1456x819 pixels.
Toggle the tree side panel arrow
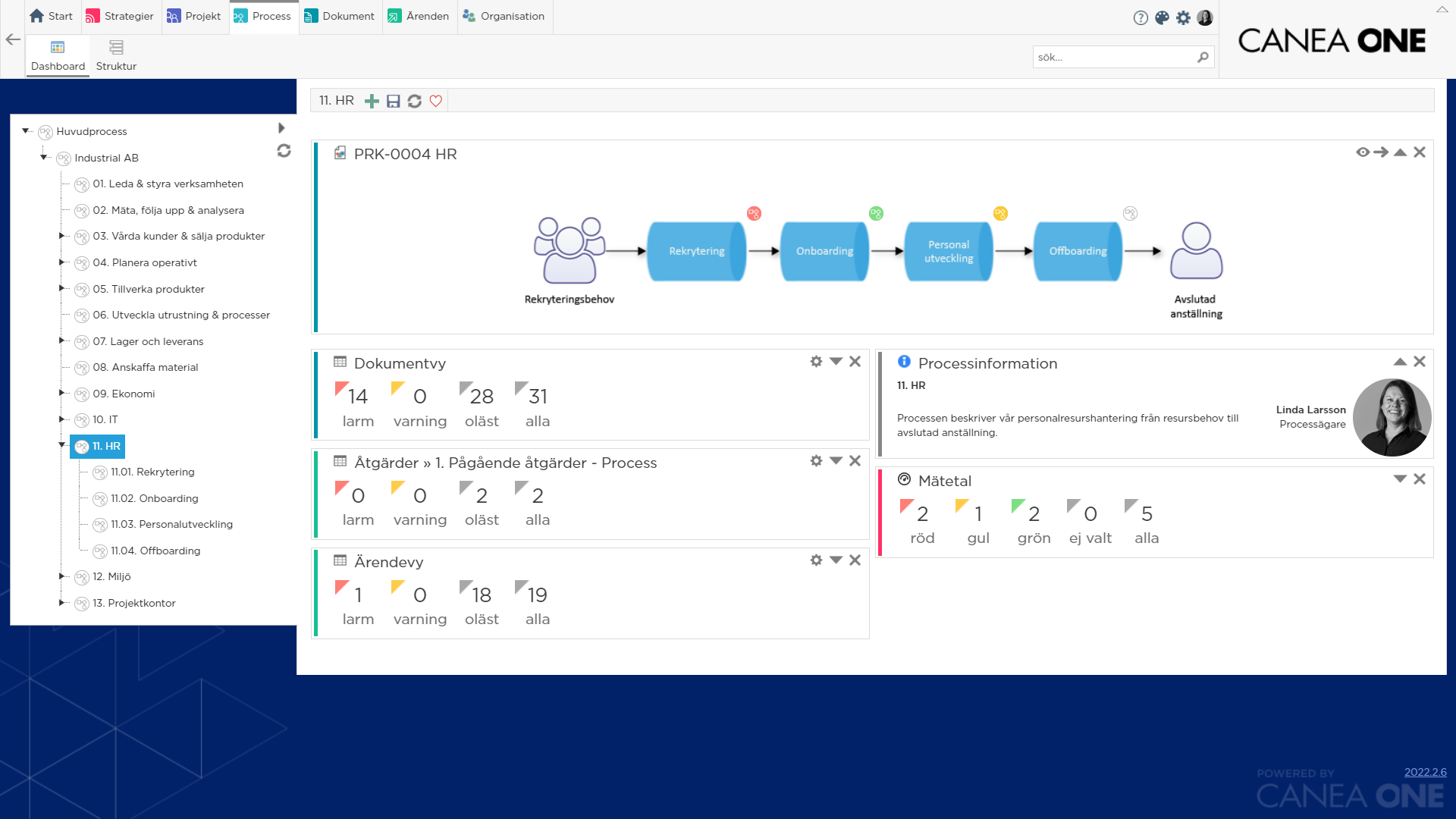(281, 128)
